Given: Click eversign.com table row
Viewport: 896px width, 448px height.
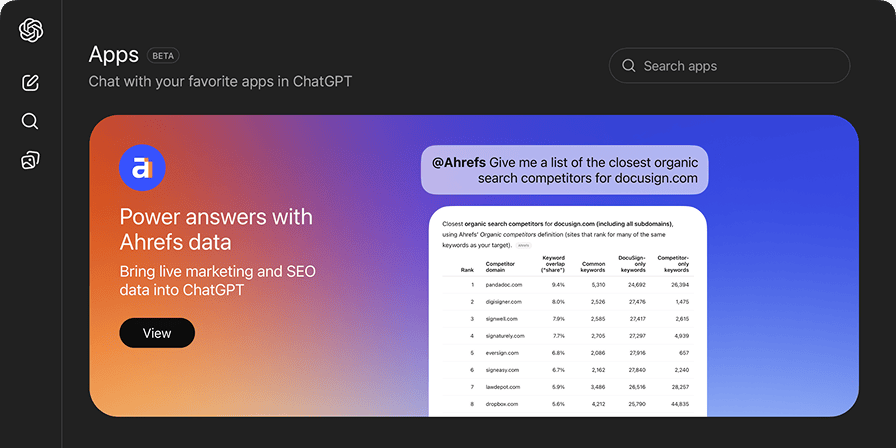Looking at the screenshot, I should click(567, 353).
